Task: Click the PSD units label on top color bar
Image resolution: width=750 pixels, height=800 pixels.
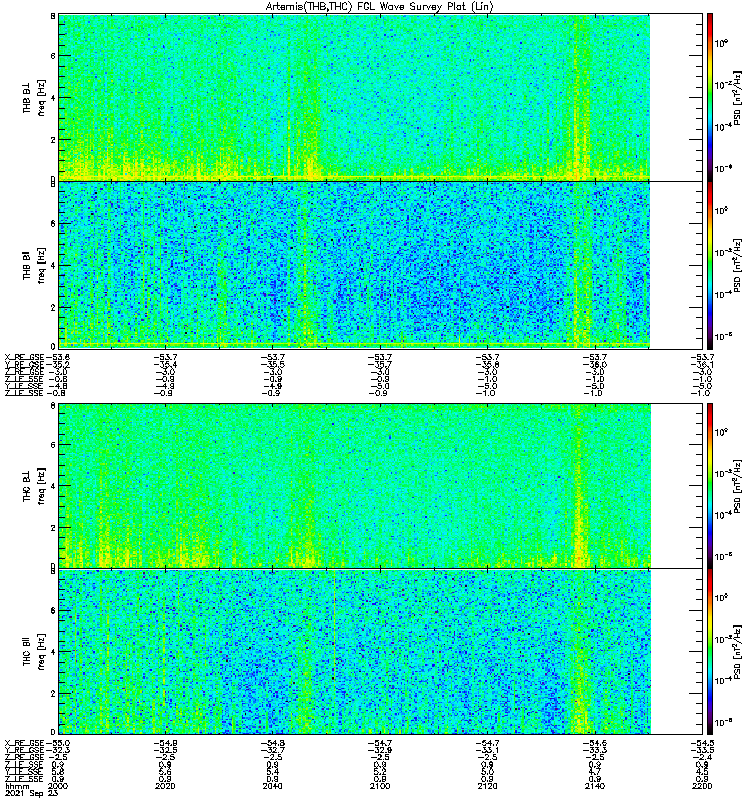Action: click(737, 98)
